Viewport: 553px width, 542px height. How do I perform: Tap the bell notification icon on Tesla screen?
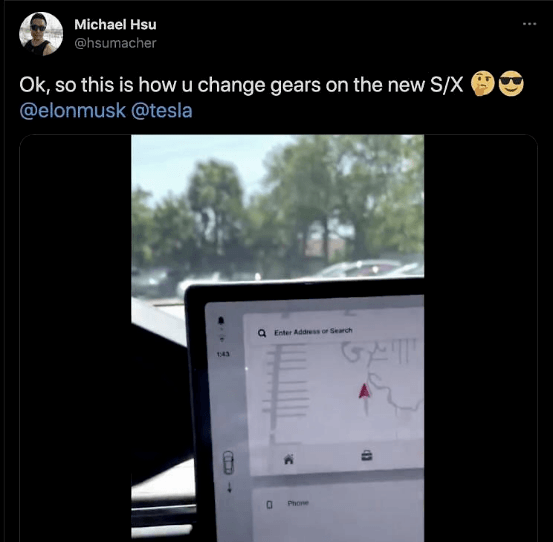[x=221, y=320]
